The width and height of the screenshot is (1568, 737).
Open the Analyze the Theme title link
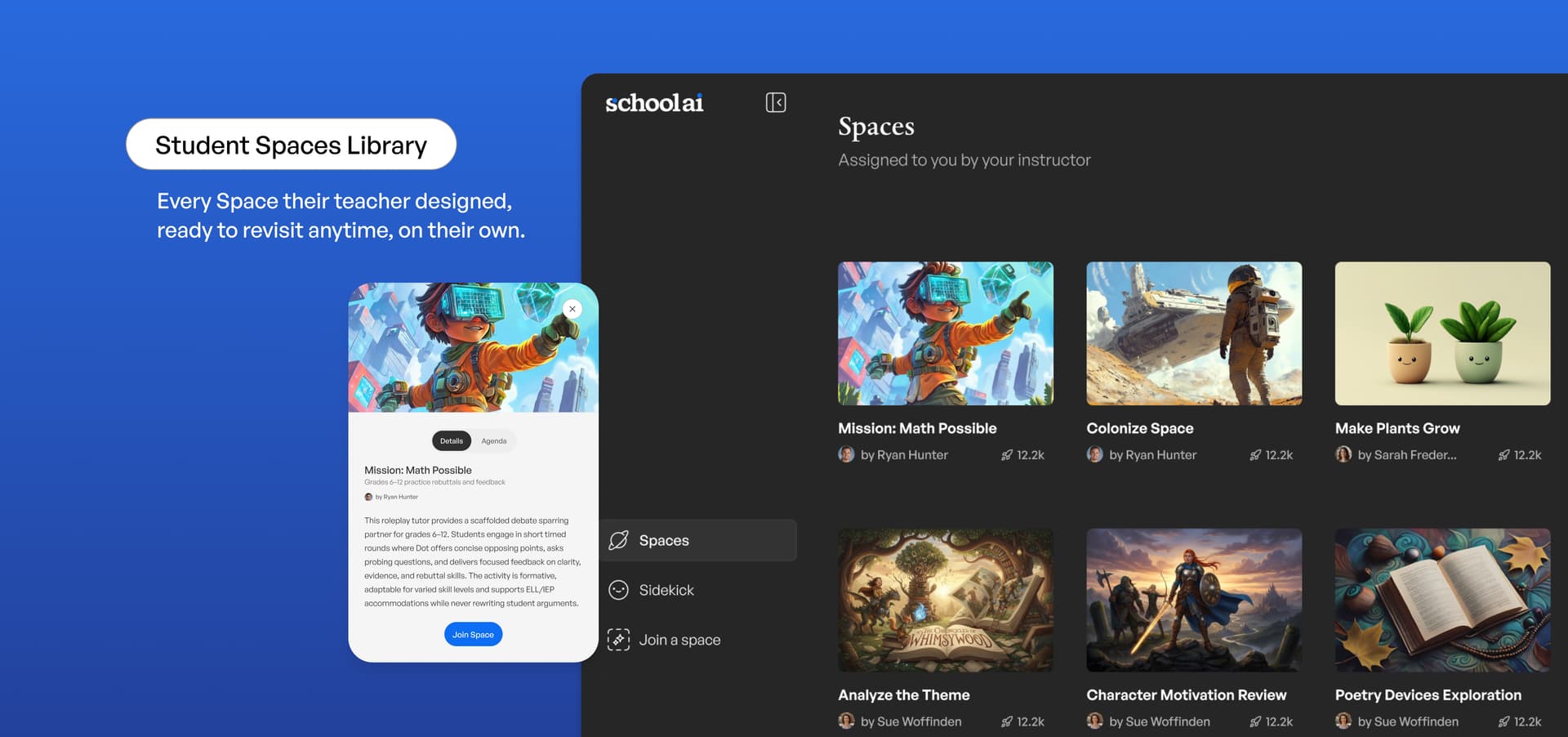[904, 695]
